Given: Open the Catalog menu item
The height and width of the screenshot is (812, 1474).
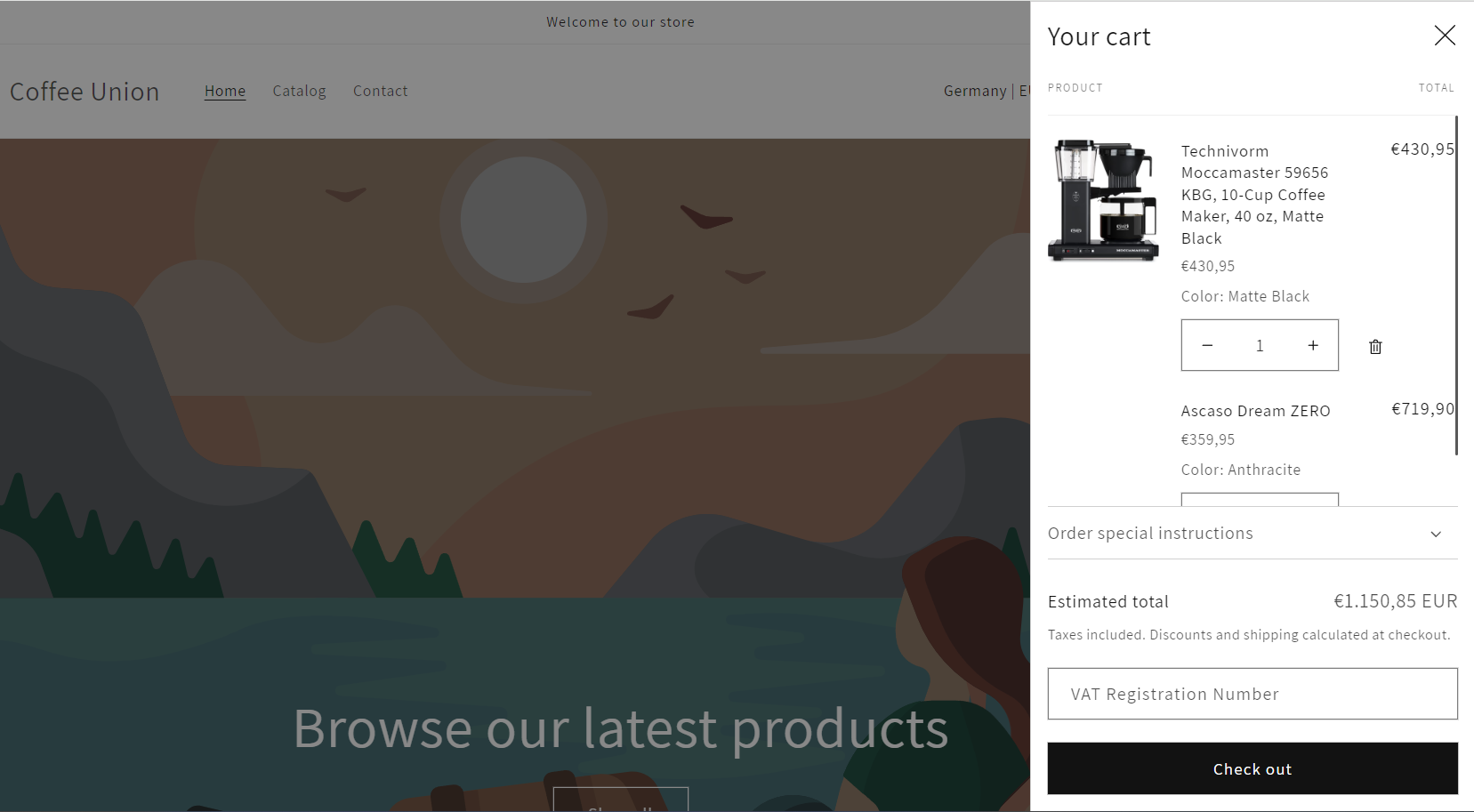Looking at the screenshot, I should pos(299,91).
